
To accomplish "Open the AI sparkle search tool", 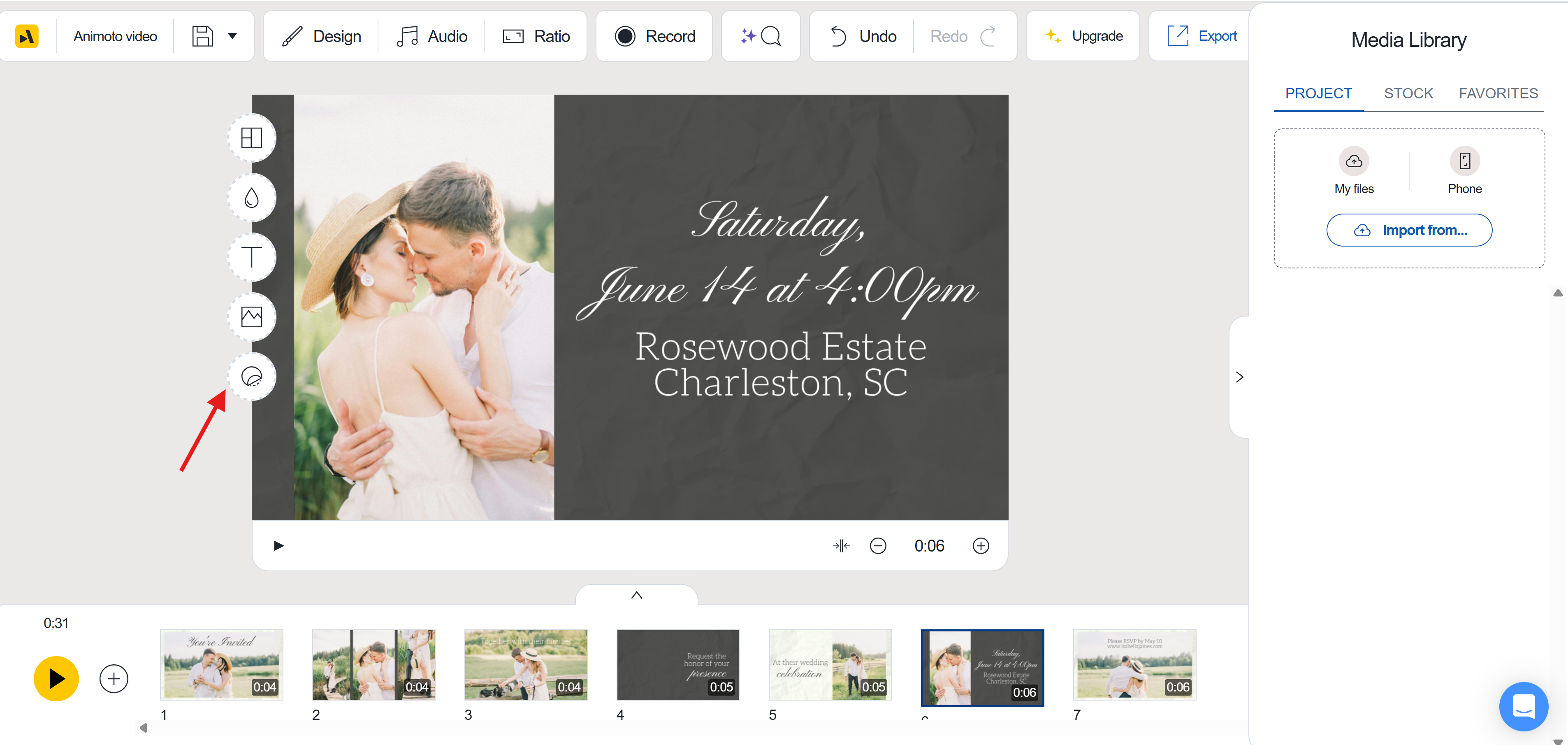I will (x=760, y=36).
